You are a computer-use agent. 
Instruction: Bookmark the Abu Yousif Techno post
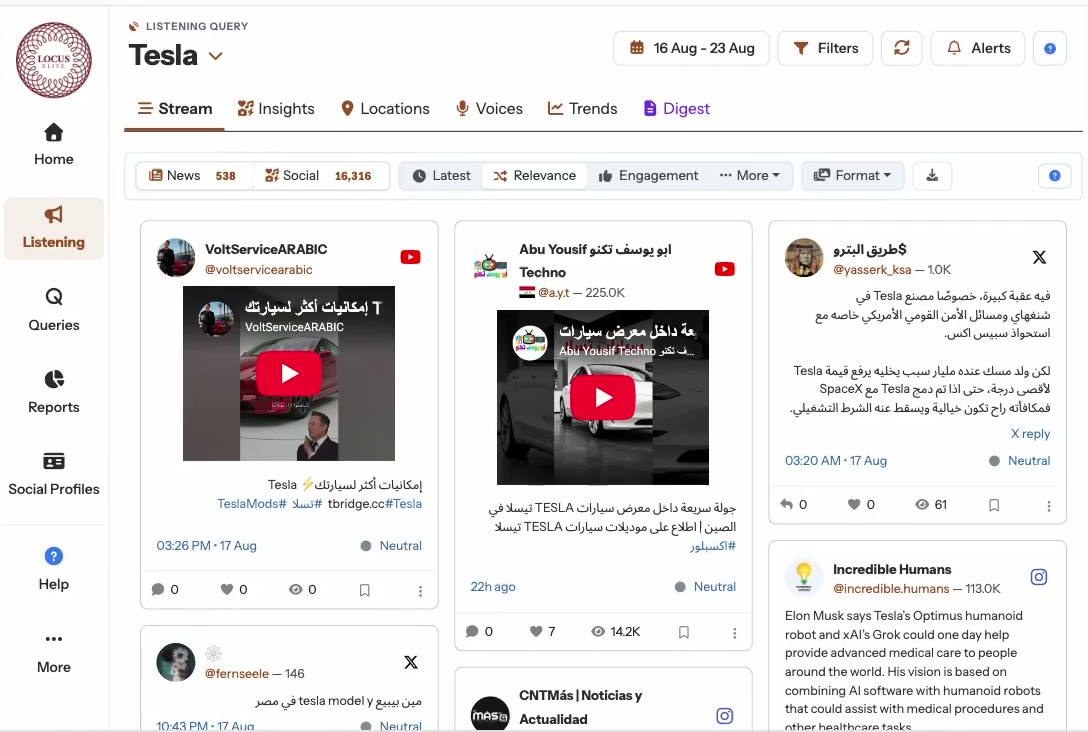683,632
